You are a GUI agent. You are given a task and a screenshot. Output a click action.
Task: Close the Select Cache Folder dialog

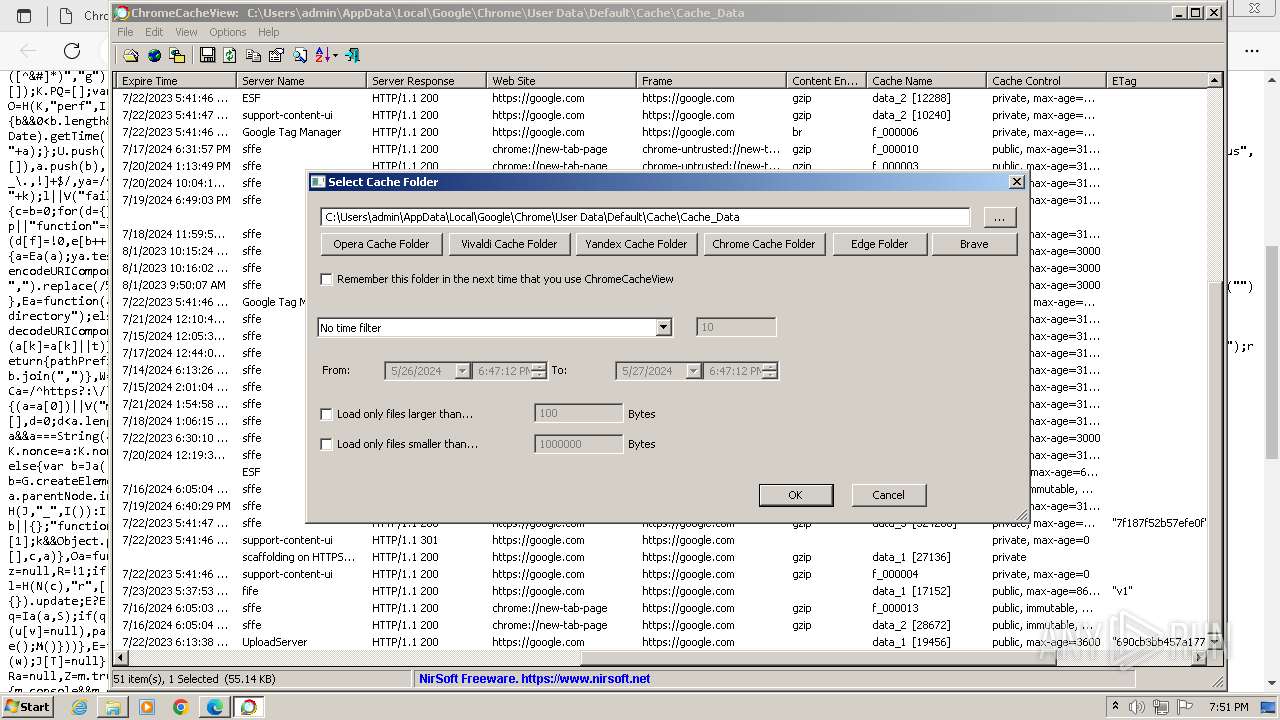pos(1016,182)
